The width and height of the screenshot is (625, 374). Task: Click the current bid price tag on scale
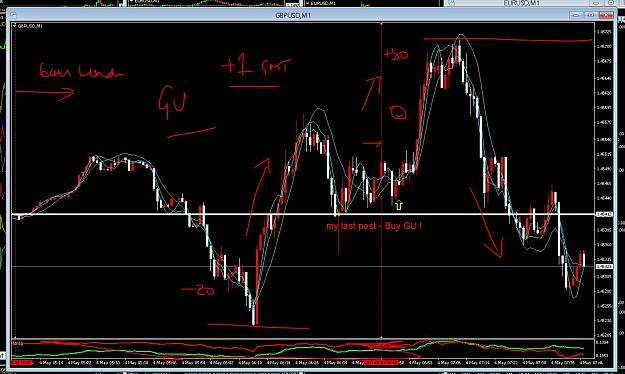[x=603, y=266]
